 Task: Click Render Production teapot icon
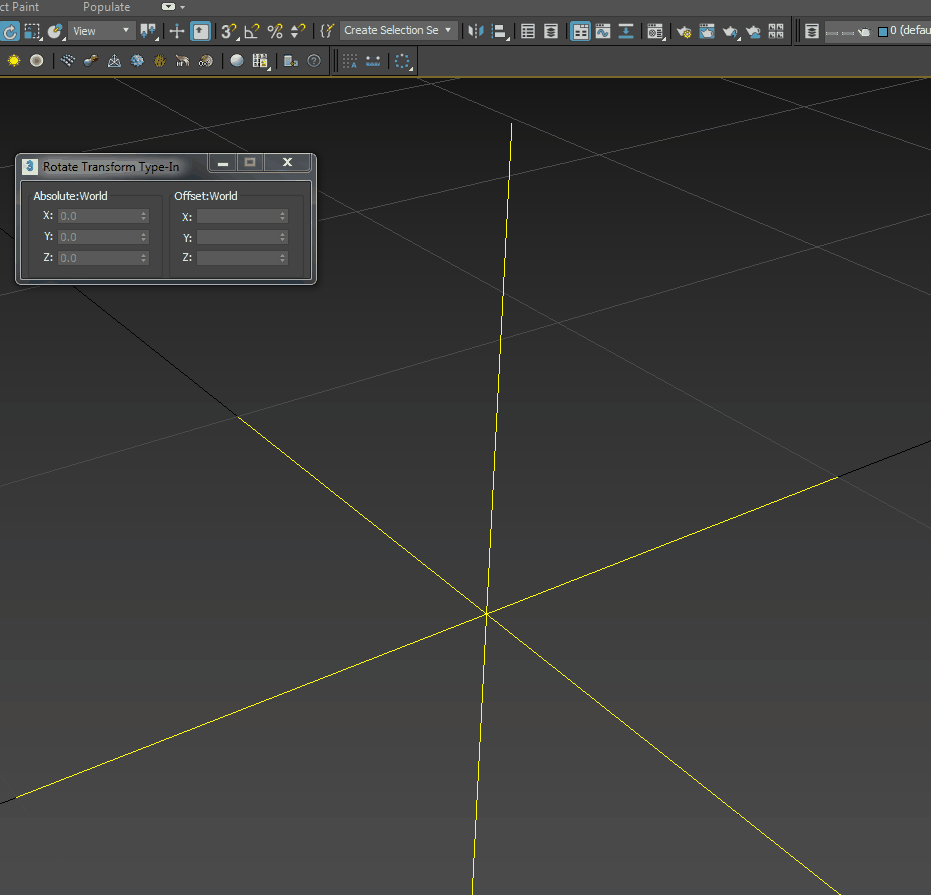click(730, 31)
